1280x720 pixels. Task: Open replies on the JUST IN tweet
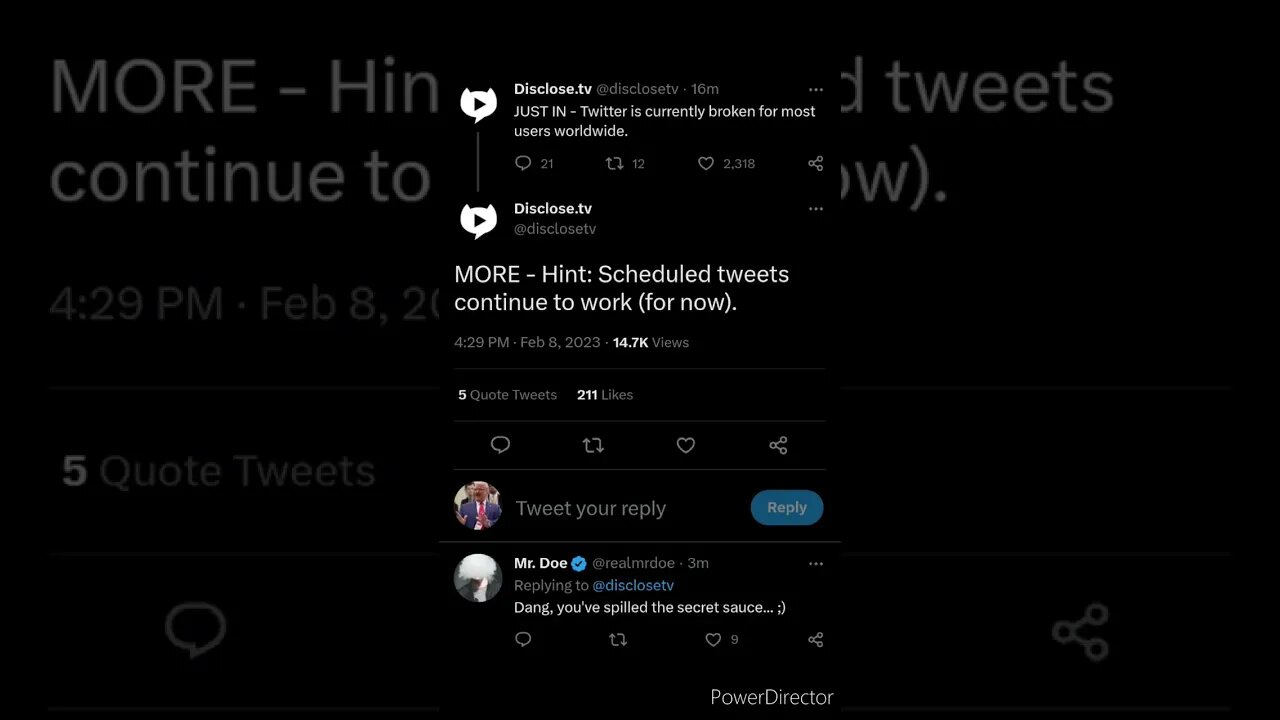click(523, 163)
